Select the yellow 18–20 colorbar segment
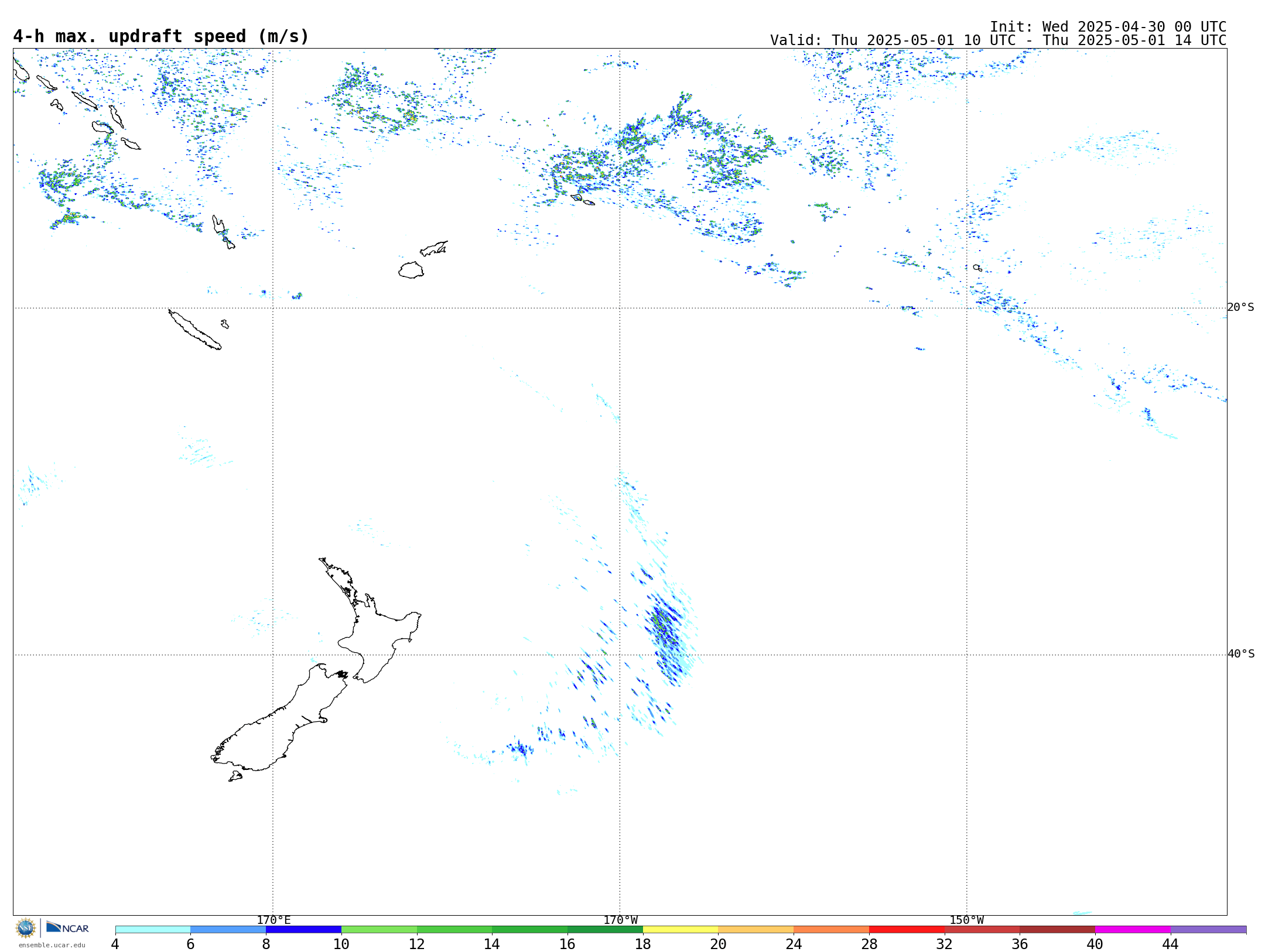Image resolution: width=1265 pixels, height=952 pixels. coord(681,929)
